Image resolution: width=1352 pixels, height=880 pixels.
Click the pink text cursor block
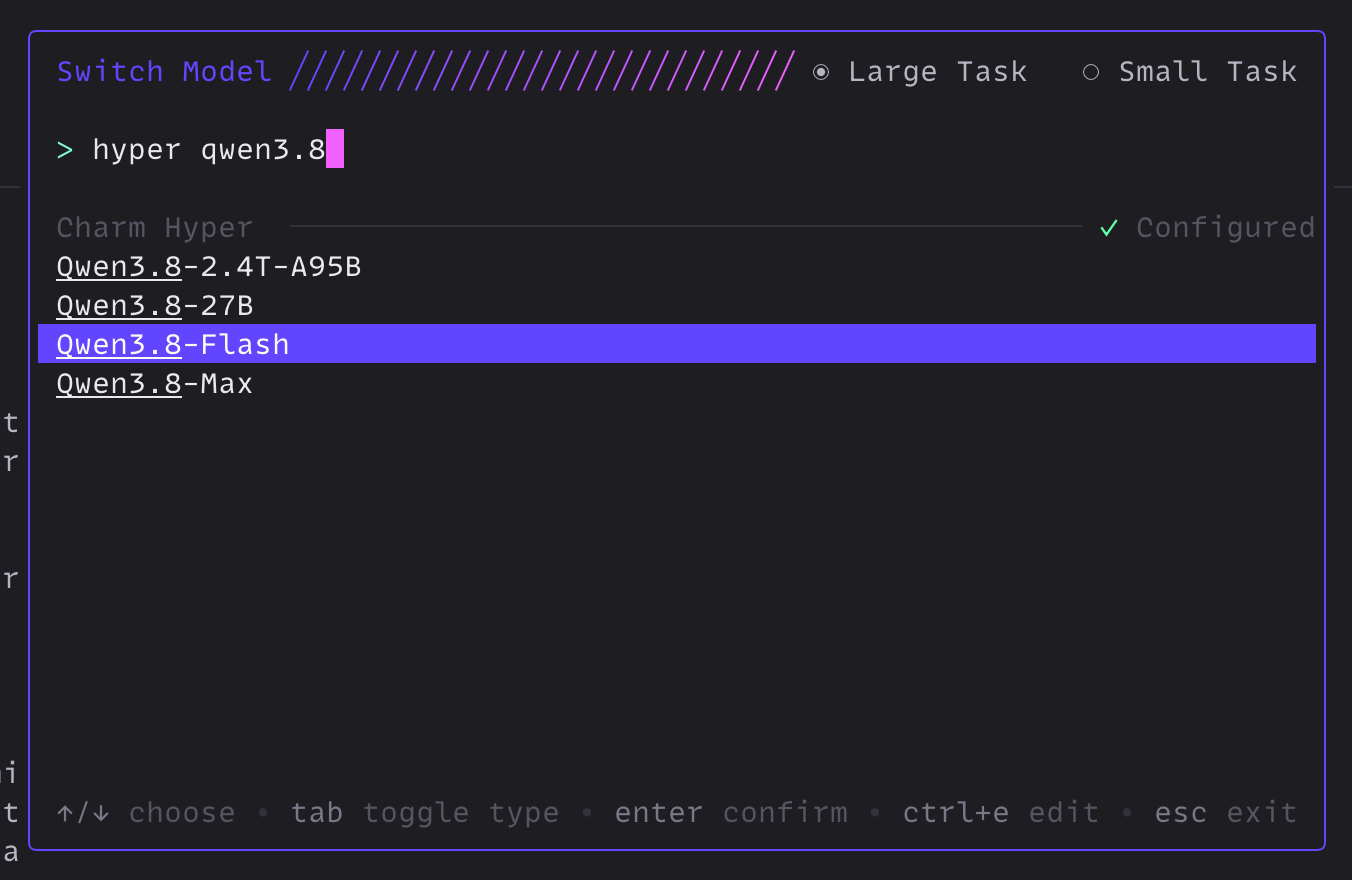[x=335, y=149]
